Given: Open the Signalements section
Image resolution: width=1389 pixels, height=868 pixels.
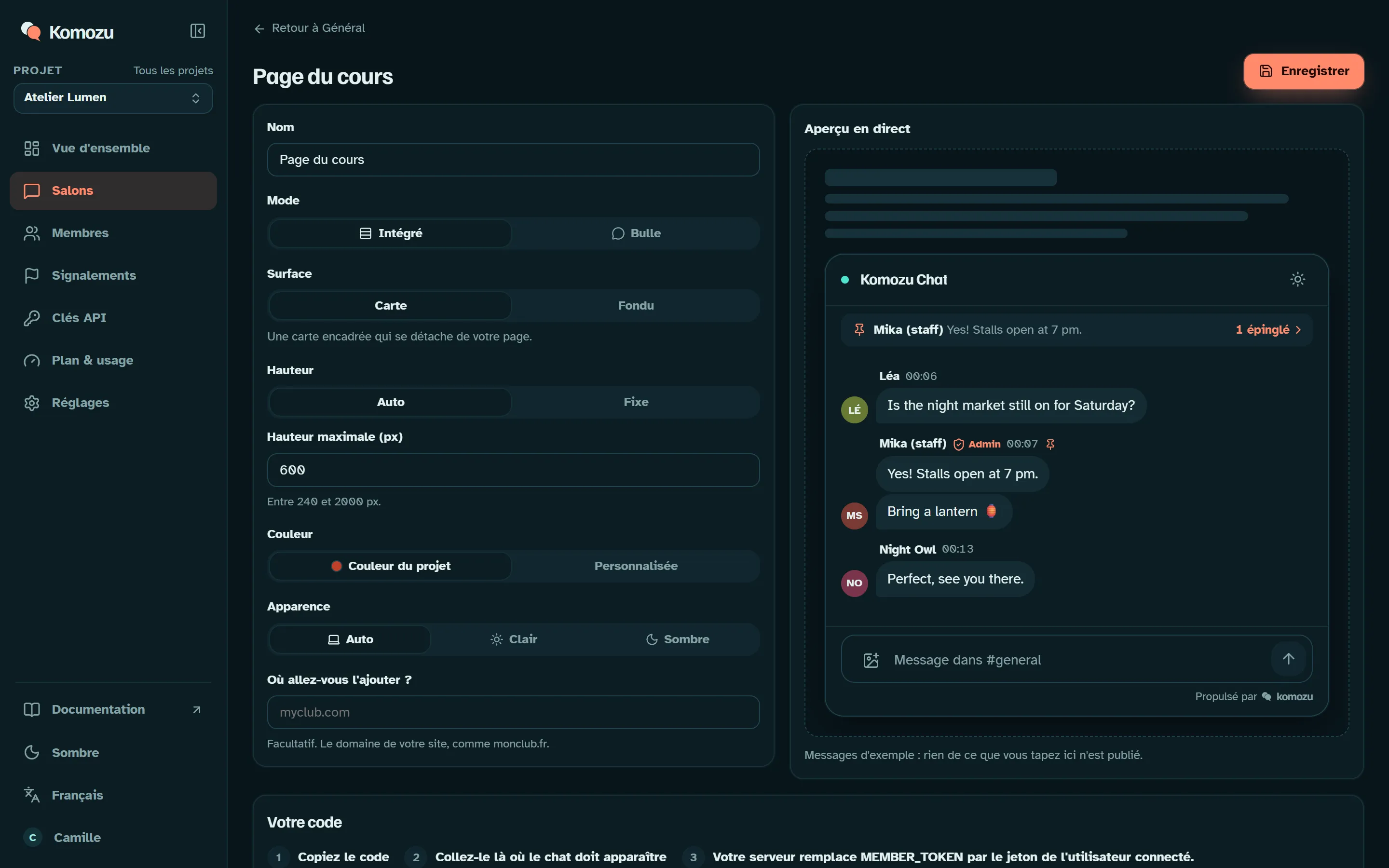Looking at the screenshot, I should pyautogui.click(x=113, y=275).
